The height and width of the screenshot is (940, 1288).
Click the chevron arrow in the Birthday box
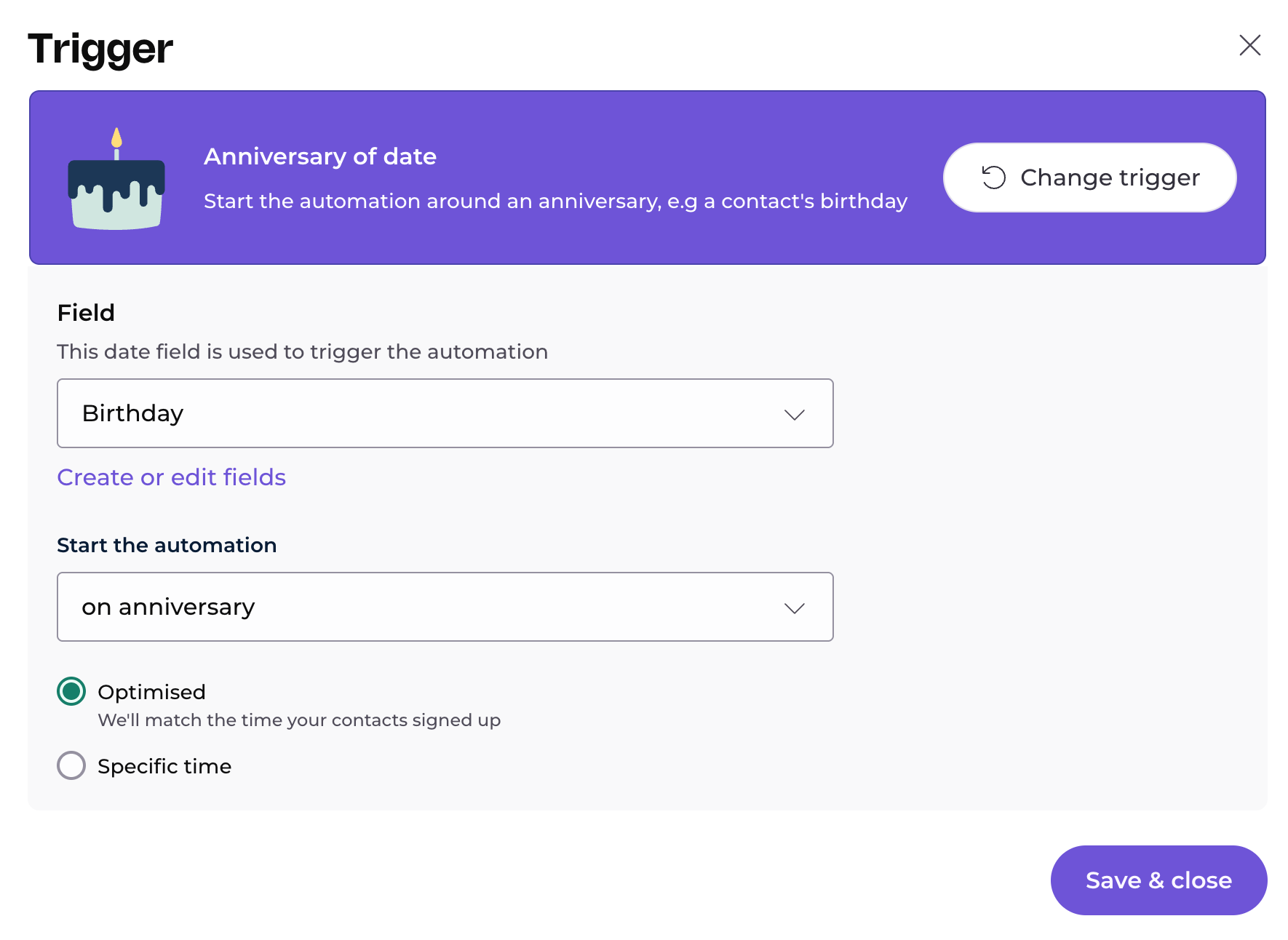pos(794,415)
